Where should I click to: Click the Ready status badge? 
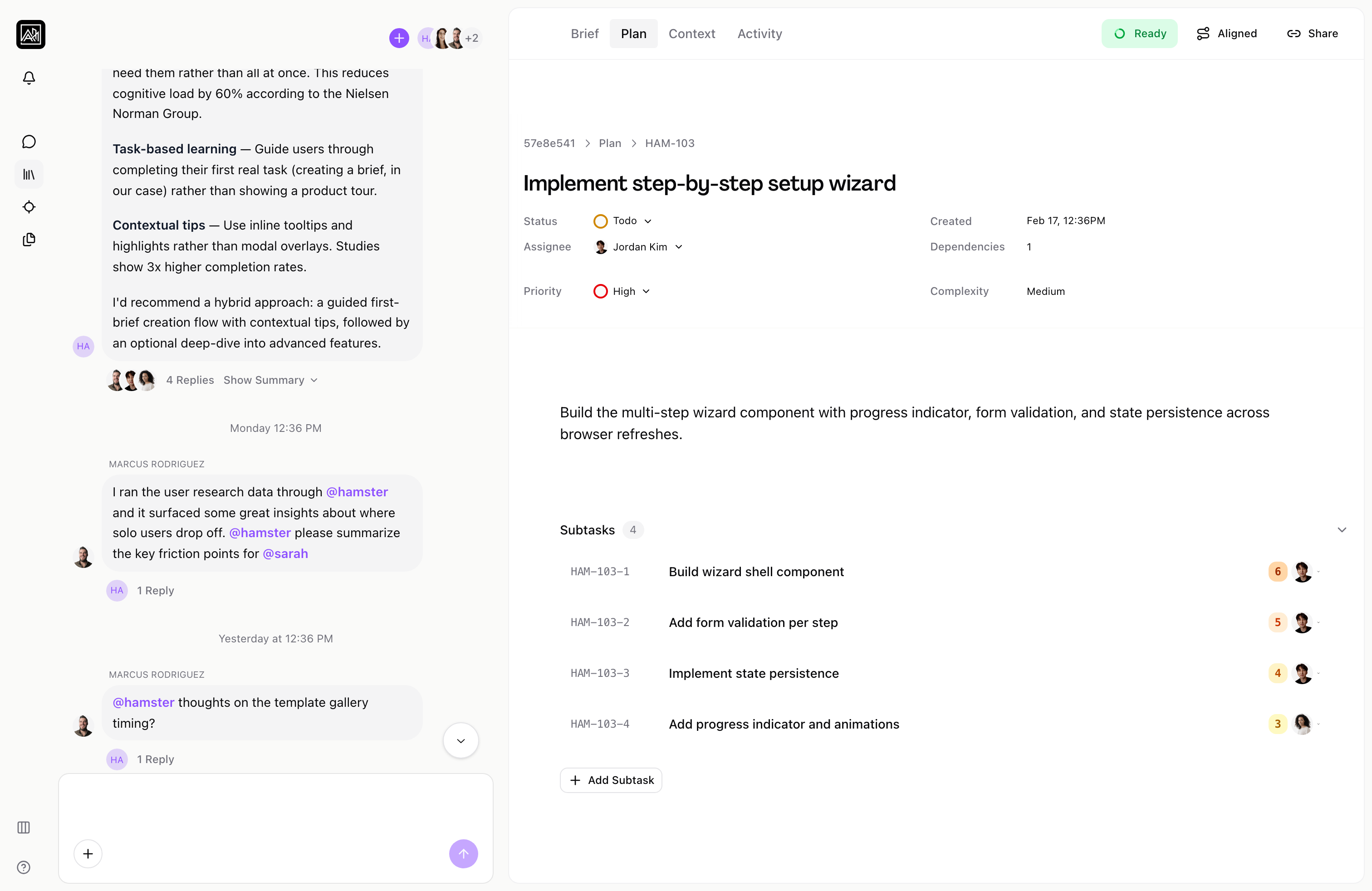(x=1139, y=34)
